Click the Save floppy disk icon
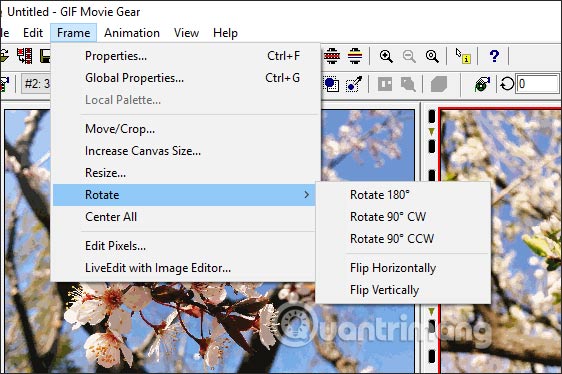The height and width of the screenshot is (374, 562). pyautogui.click(x=45, y=56)
